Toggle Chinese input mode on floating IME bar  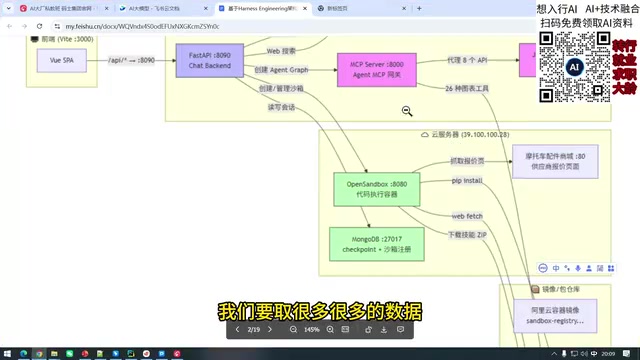coord(556,268)
